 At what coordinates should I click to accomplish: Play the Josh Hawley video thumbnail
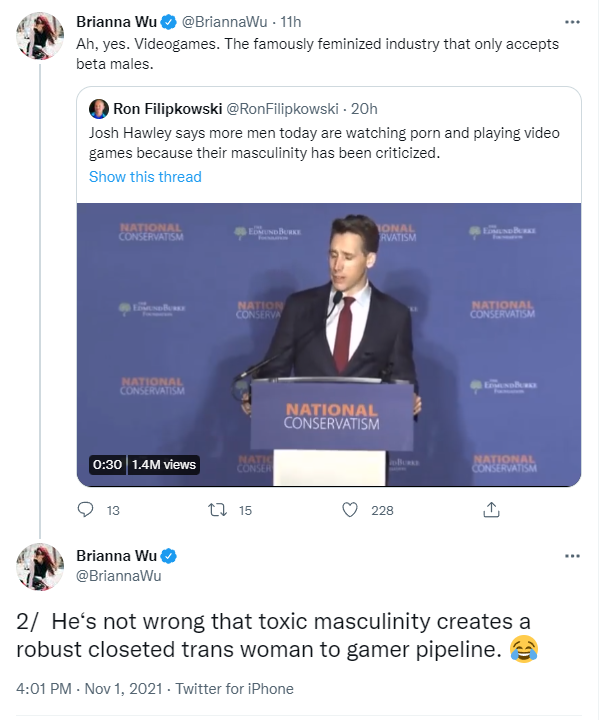pos(329,344)
